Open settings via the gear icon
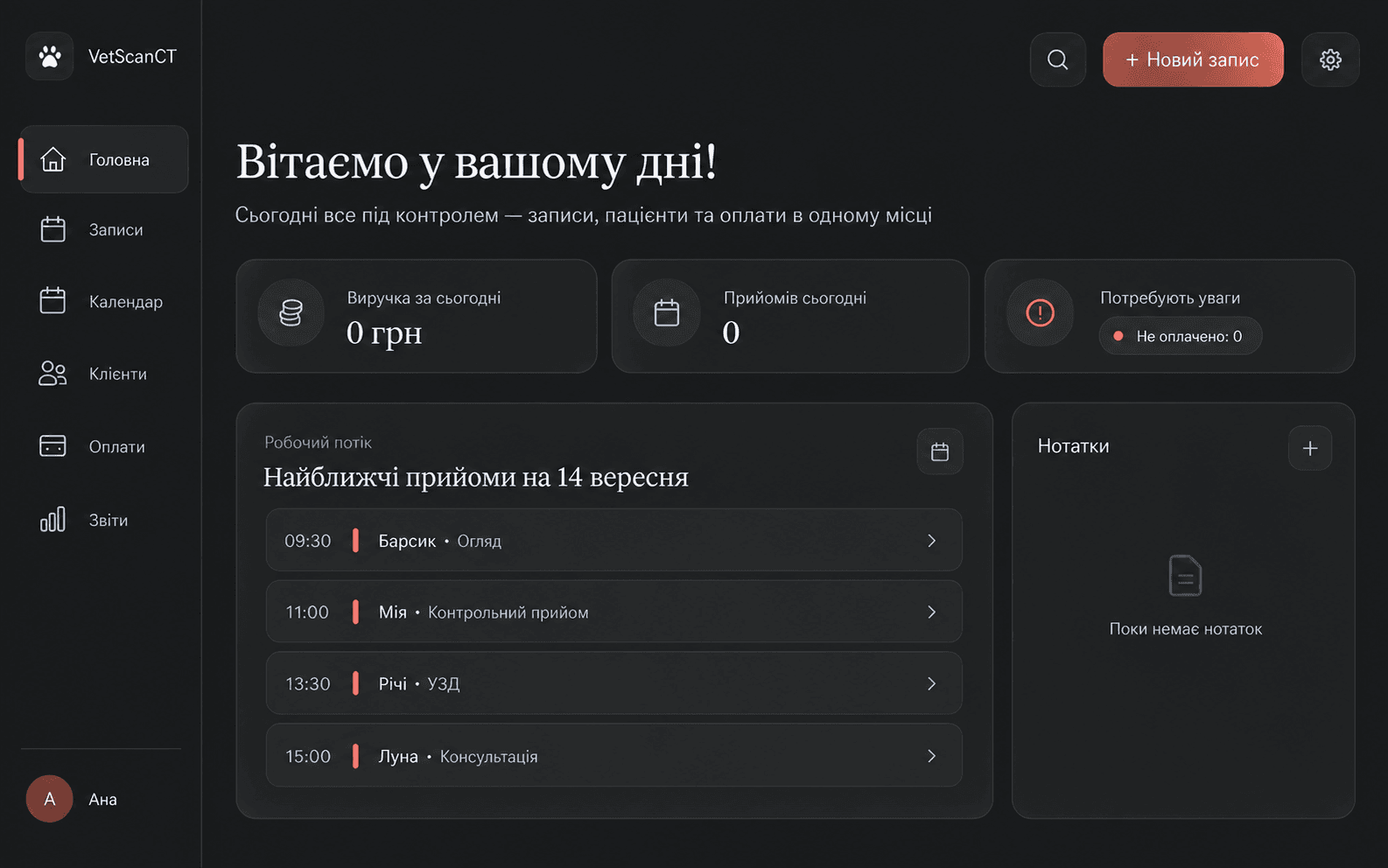The width and height of the screenshot is (1388, 868). pyautogui.click(x=1330, y=59)
